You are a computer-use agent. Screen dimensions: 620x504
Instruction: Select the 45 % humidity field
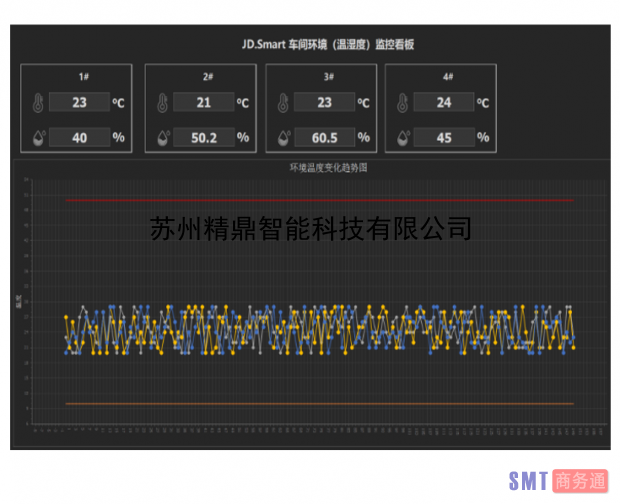click(x=443, y=138)
